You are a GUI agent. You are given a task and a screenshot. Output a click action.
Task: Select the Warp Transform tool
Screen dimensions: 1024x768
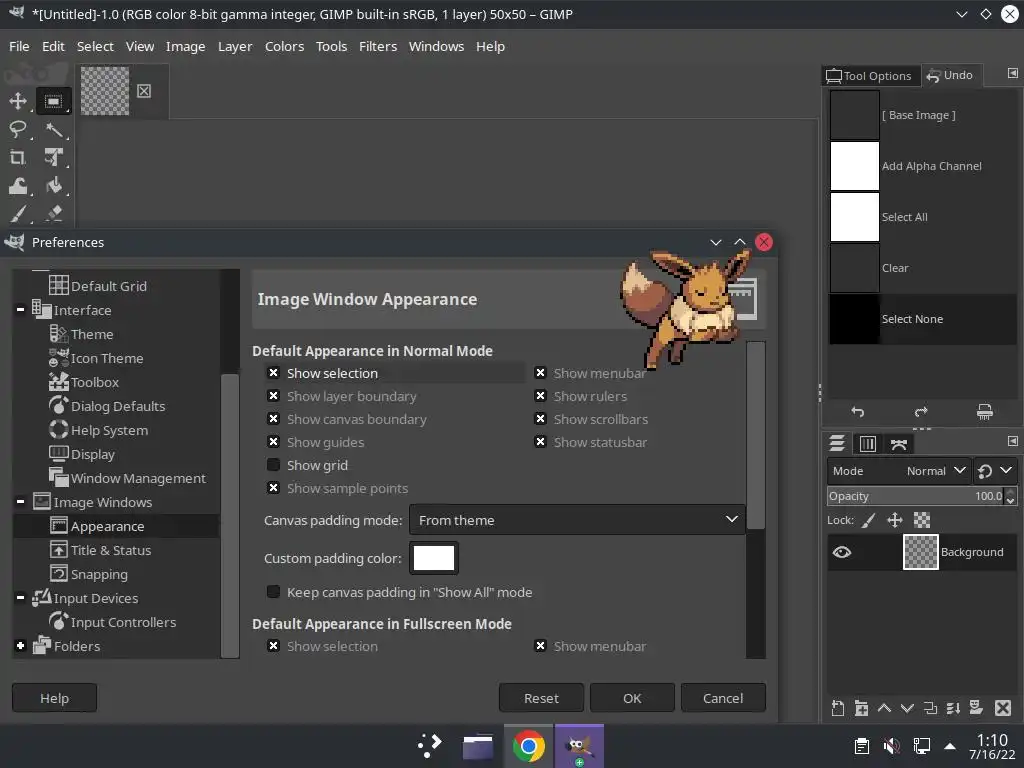click(18, 186)
